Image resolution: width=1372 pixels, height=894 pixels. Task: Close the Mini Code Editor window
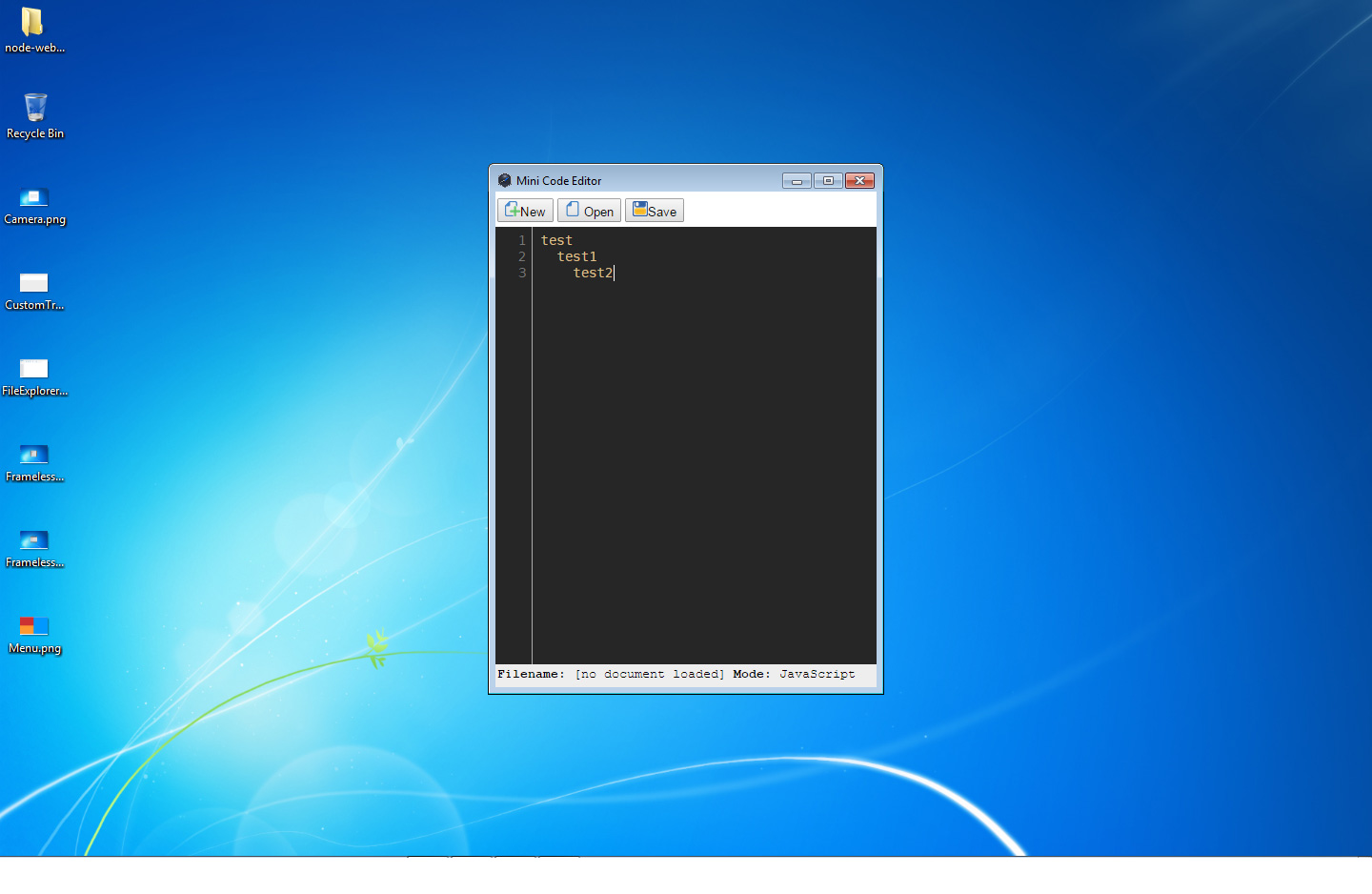coord(859,181)
